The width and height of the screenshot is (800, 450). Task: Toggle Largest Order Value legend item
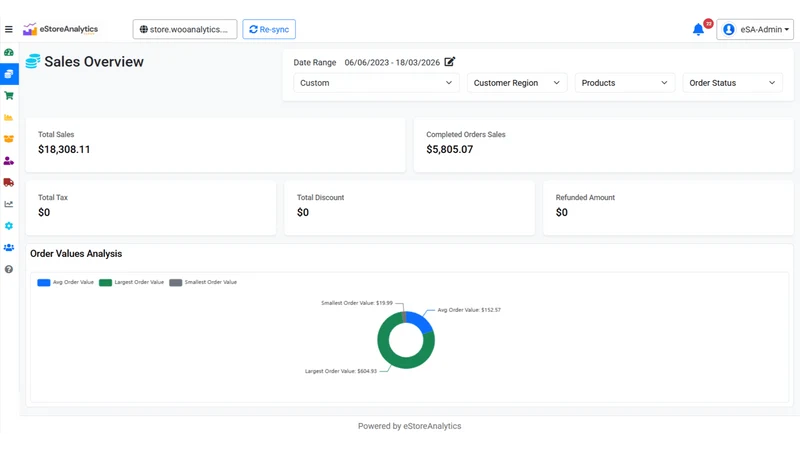pyautogui.click(x=131, y=282)
